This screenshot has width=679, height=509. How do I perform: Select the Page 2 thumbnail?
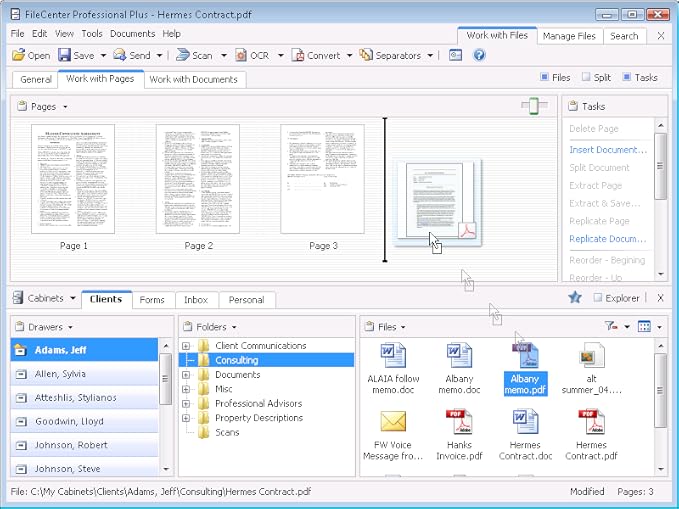pos(198,180)
